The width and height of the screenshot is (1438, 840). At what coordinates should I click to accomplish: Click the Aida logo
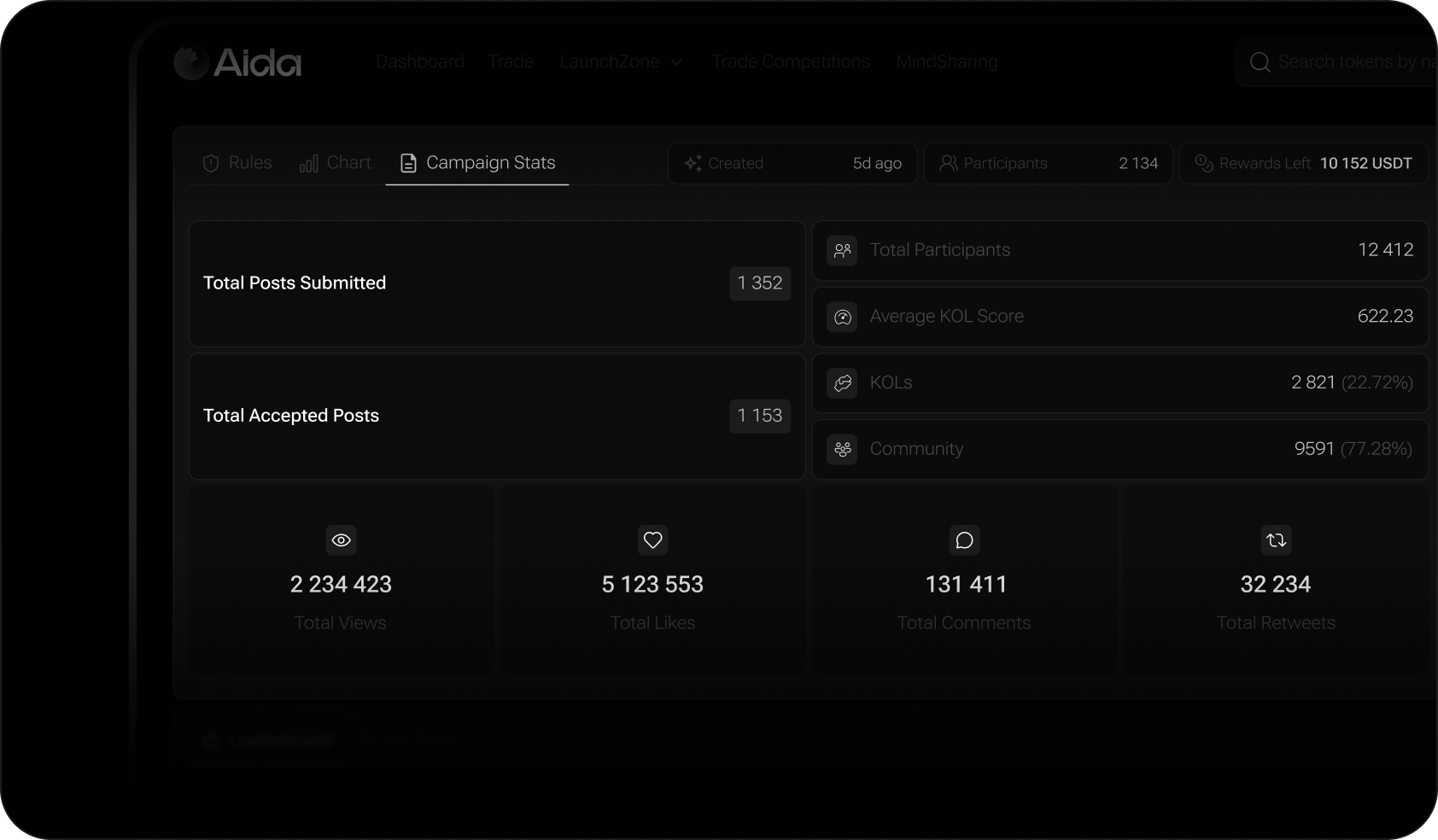click(x=237, y=62)
